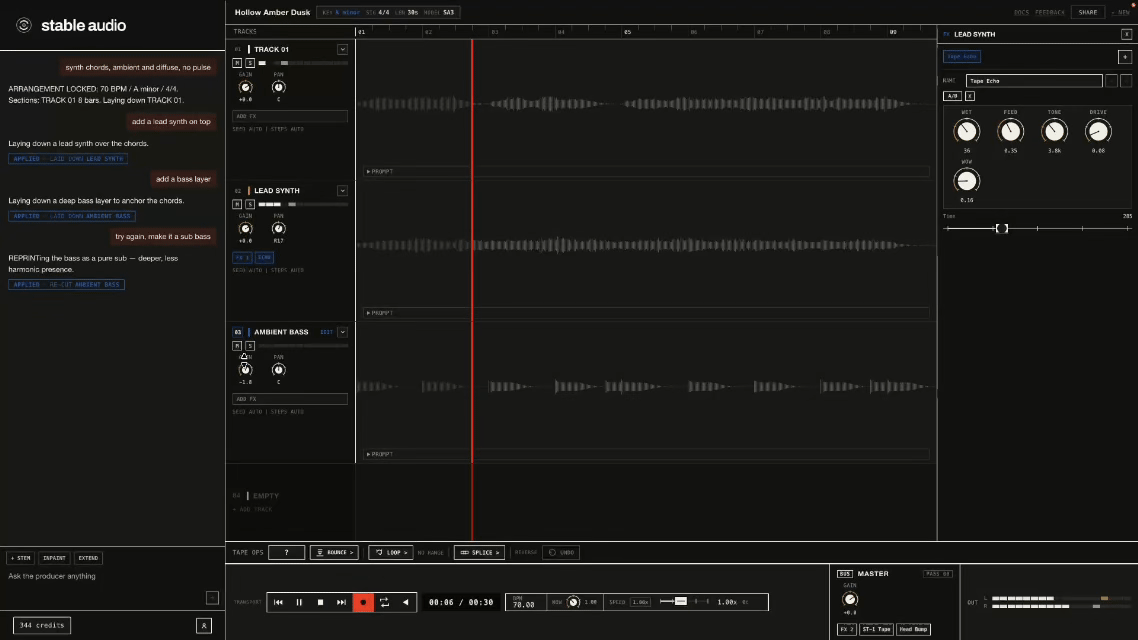Image resolution: width=1138 pixels, height=640 pixels.
Task: Click the red record button
Action: 363,602
